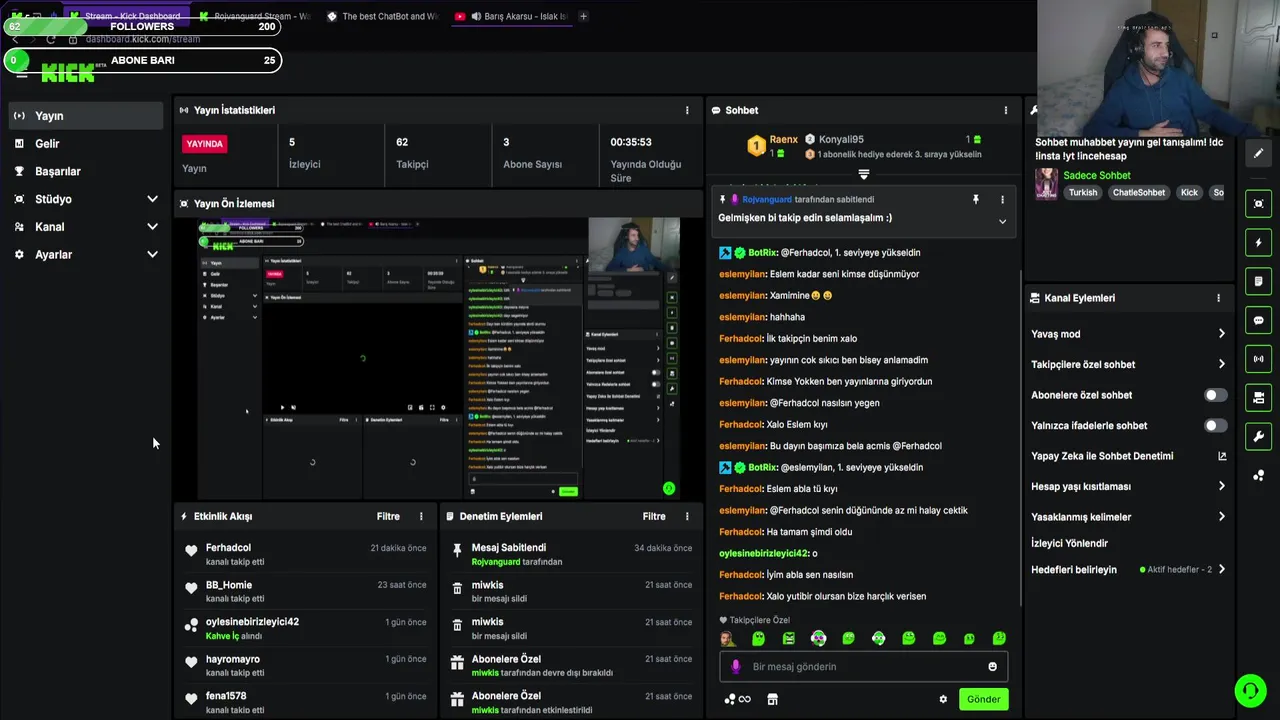
Task: Click the document widget icon
Action: (x=1258, y=281)
